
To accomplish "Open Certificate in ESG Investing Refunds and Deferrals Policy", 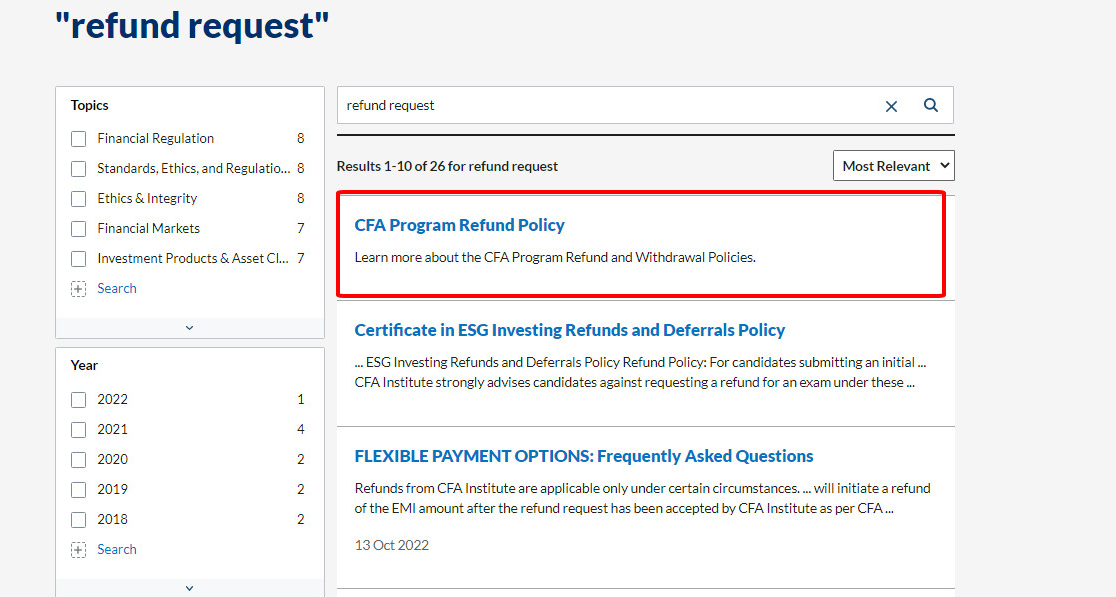I will pyautogui.click(x=569, y=330).
